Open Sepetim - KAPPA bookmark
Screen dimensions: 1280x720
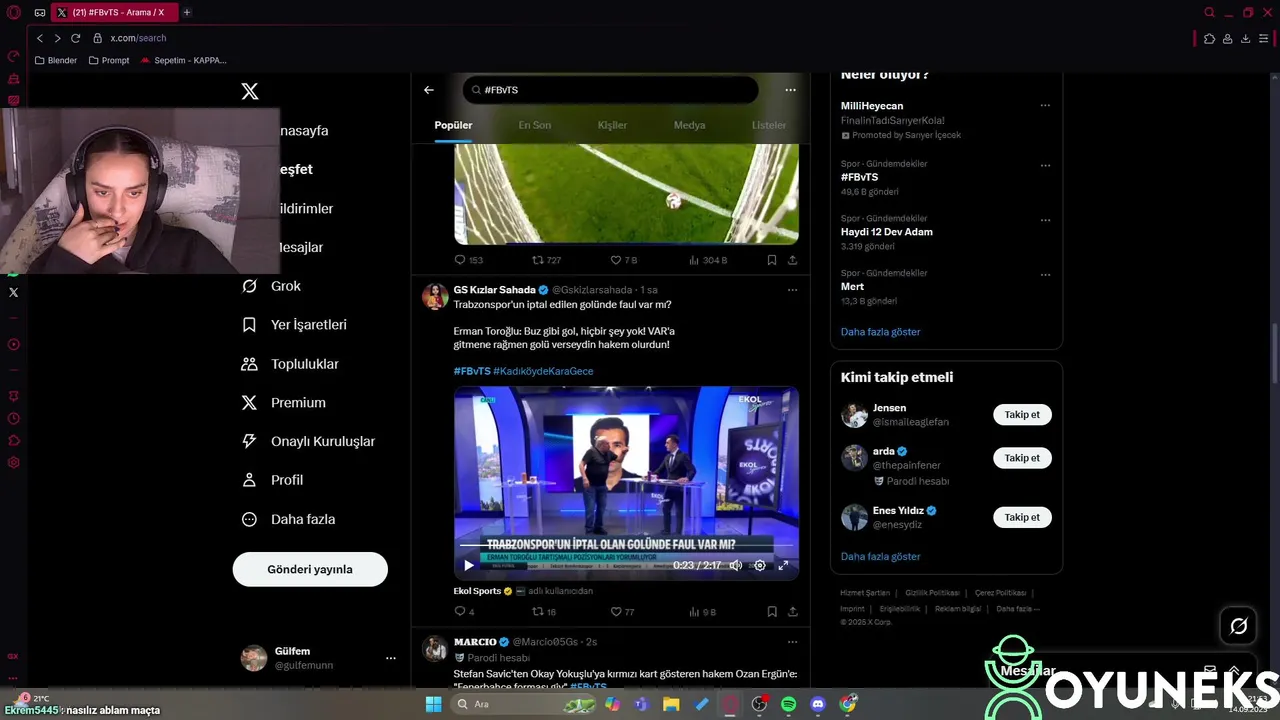(183, 60)
